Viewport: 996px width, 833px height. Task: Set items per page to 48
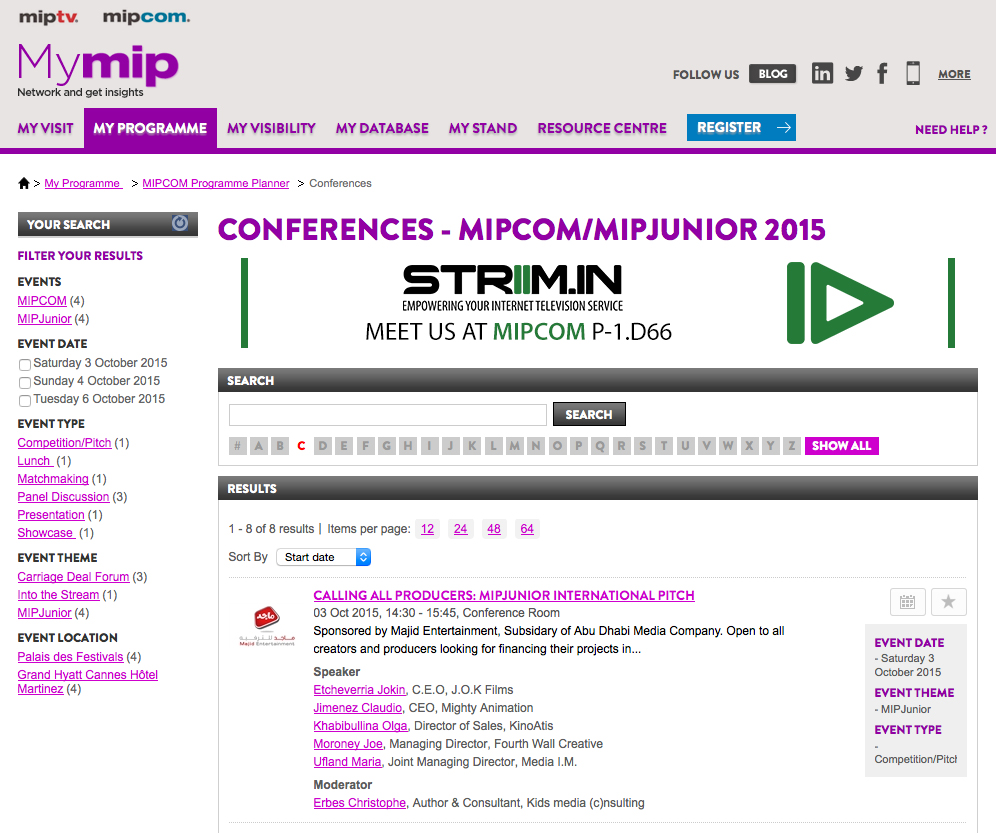pyautogui.click(x=494, y=529)
